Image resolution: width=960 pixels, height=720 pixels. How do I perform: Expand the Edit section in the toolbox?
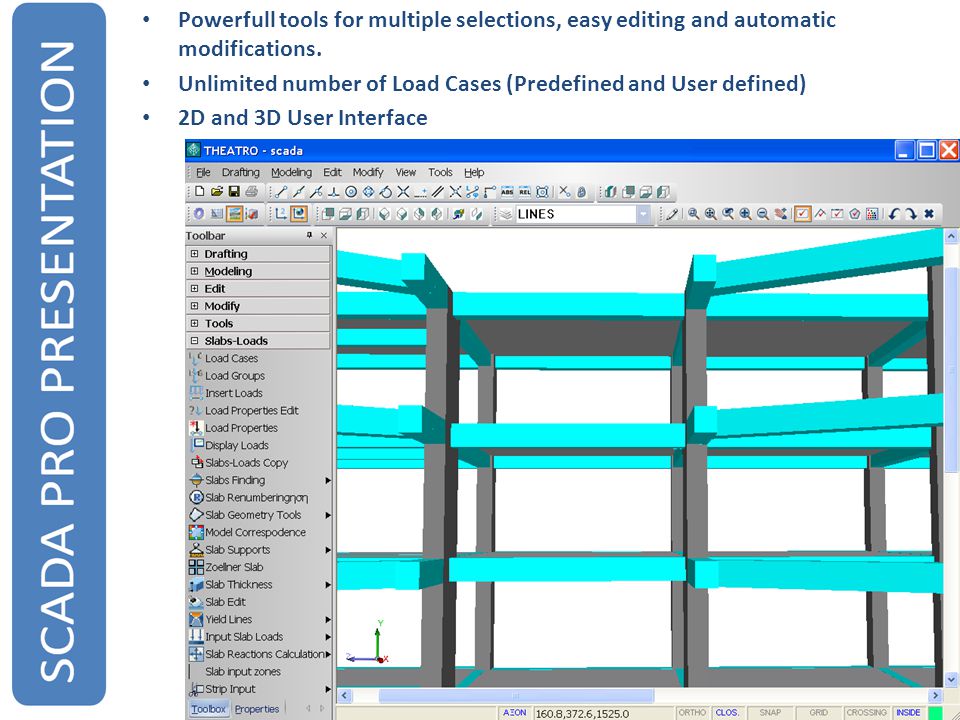(195, 288)
